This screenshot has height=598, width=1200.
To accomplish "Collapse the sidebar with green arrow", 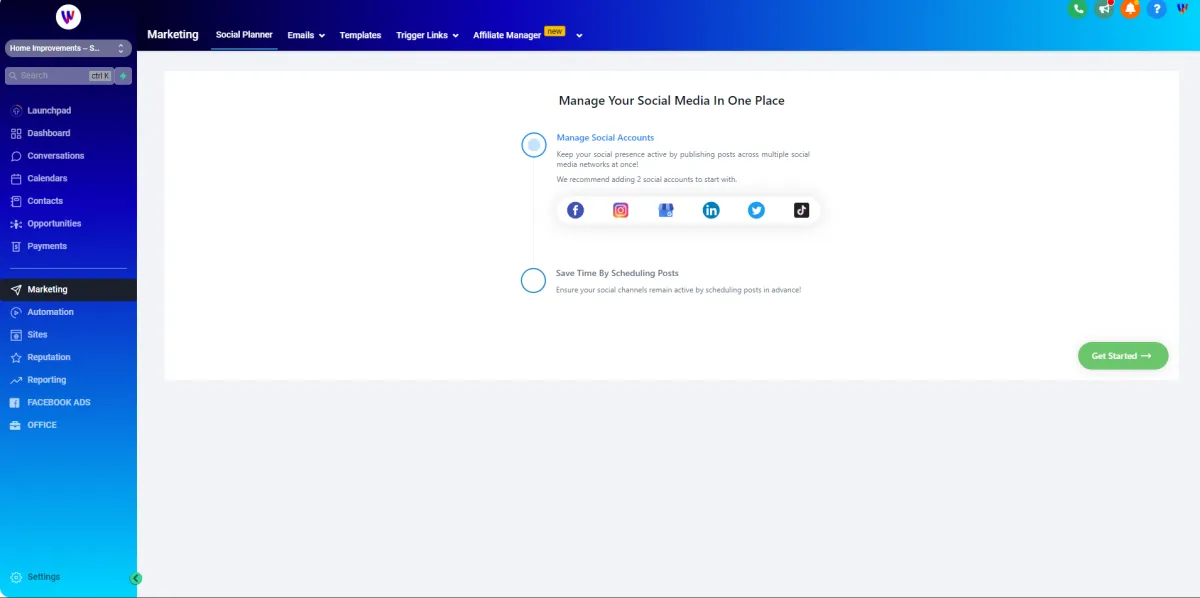I will pos(136,578).
